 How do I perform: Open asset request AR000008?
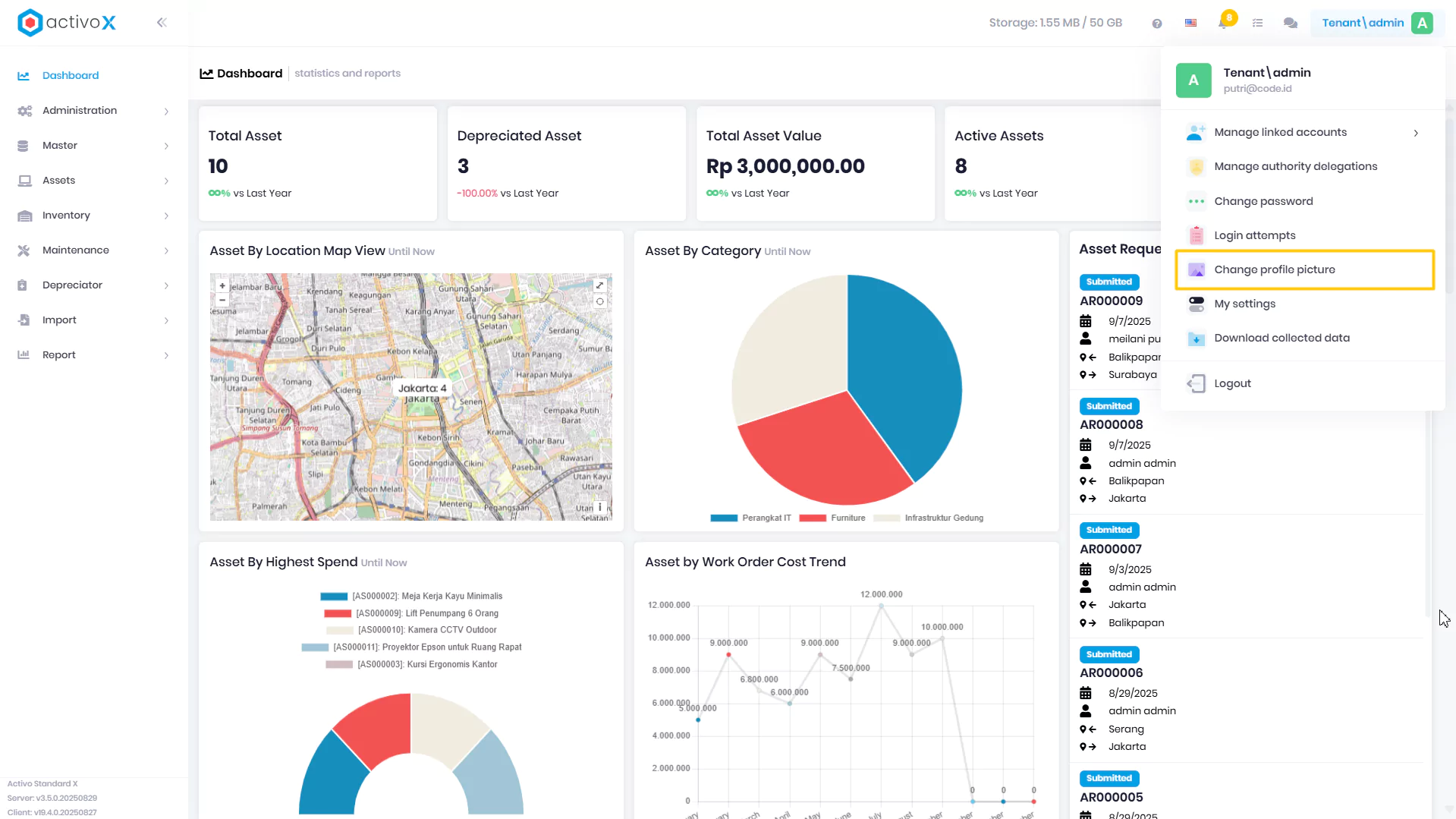click(x=1112, y=424)
